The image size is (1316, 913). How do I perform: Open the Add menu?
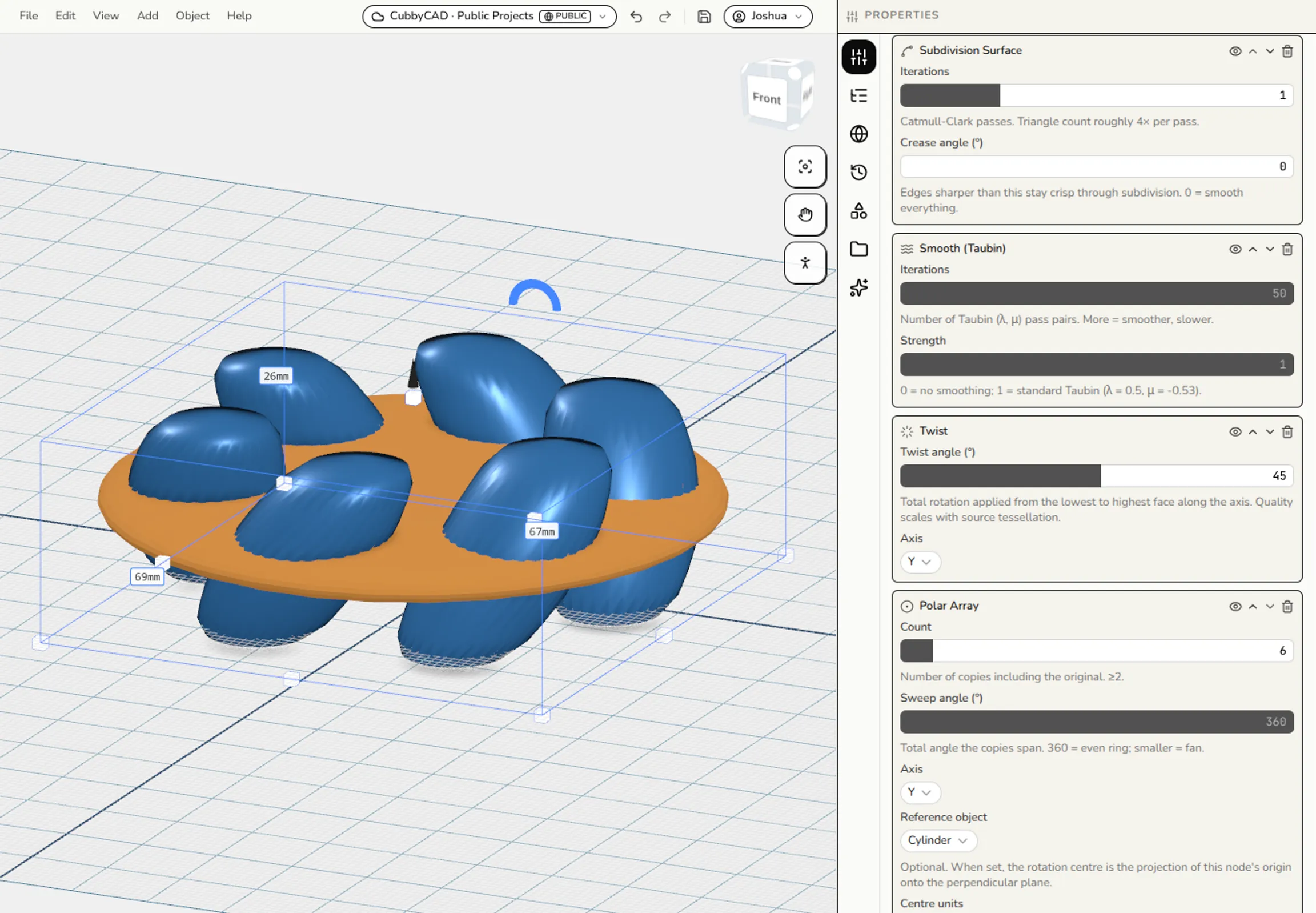click(x=147, y=16)
